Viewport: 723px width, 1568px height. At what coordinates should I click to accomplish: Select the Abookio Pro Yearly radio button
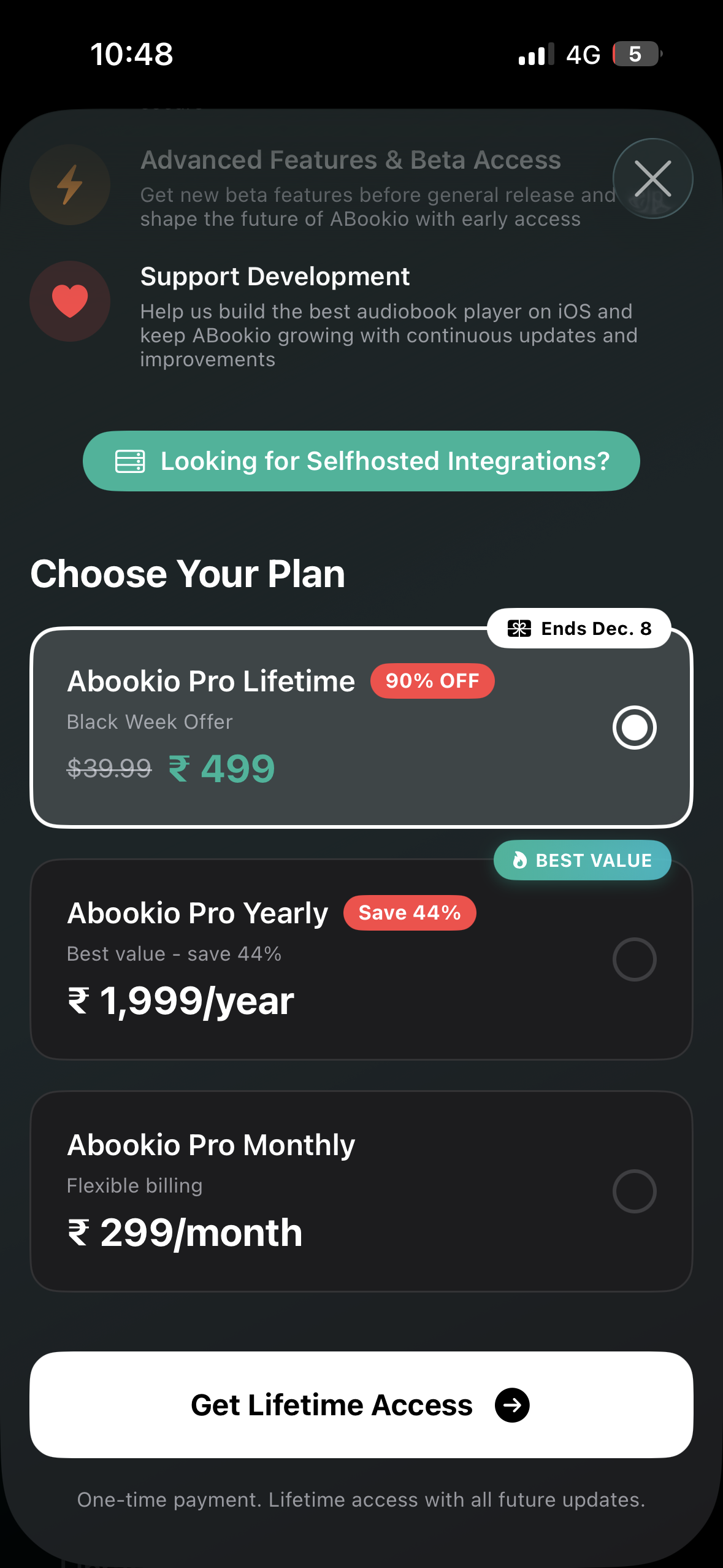pyautogui.click(x=634, y=959)
